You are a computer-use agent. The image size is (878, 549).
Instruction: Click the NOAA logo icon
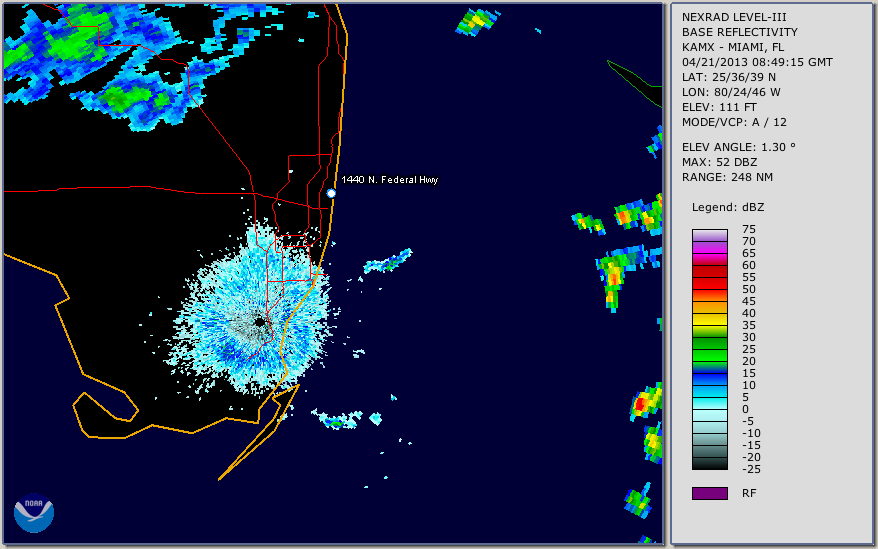click(34, 513)
